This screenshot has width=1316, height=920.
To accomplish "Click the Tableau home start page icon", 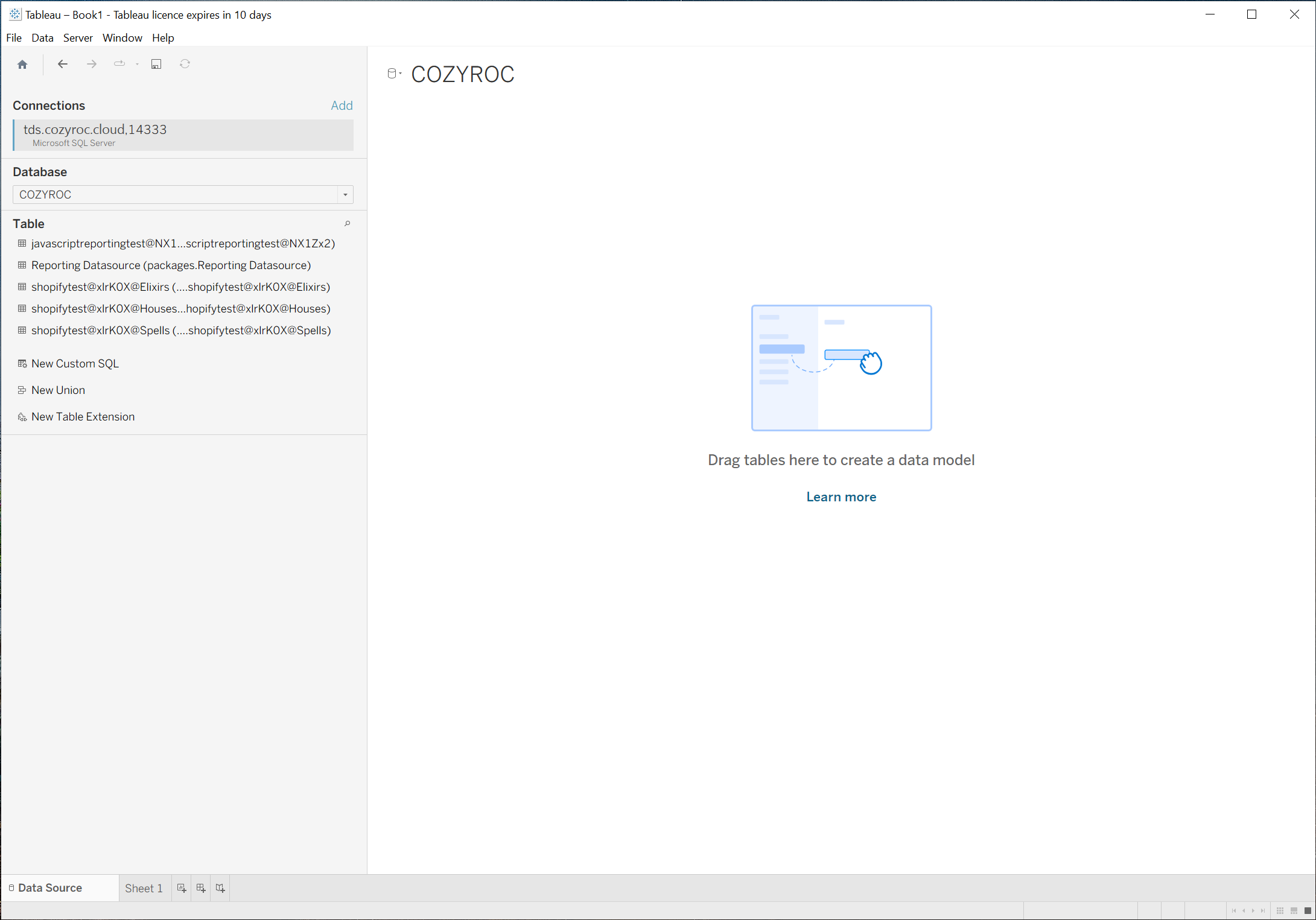I will [22, 65].
